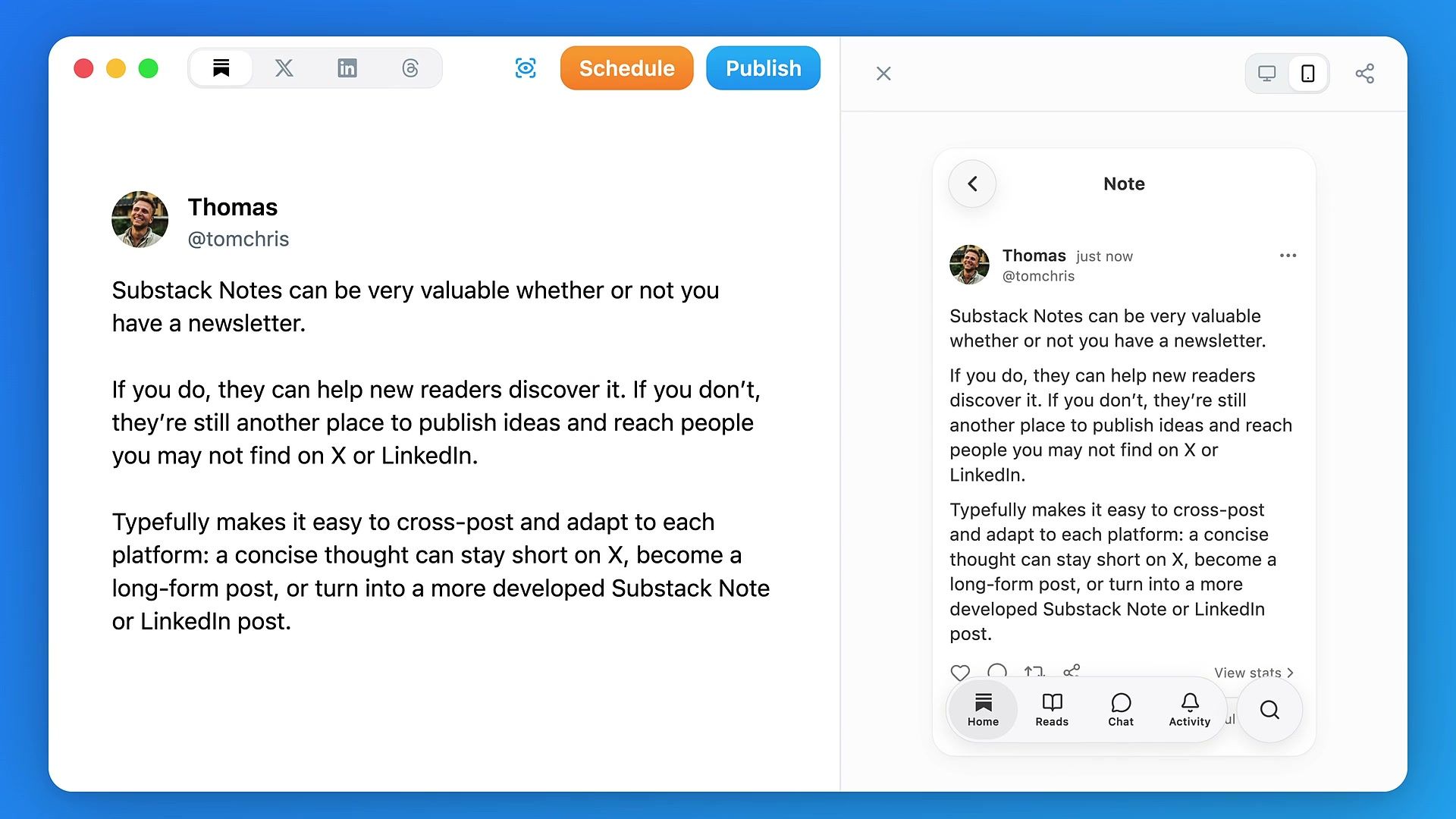
Task: Switch to the X platform tab
Action: tap(284, 68)
